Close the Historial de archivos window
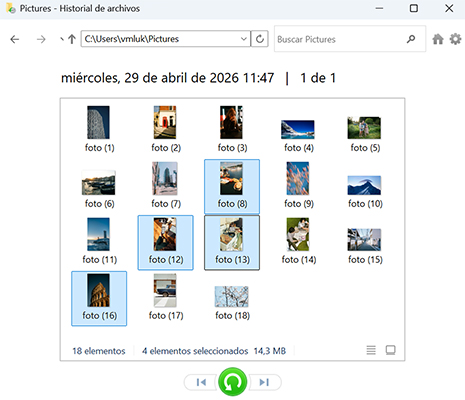The width and height of the screenshot is (465, 400). click(x=449, y=8)
